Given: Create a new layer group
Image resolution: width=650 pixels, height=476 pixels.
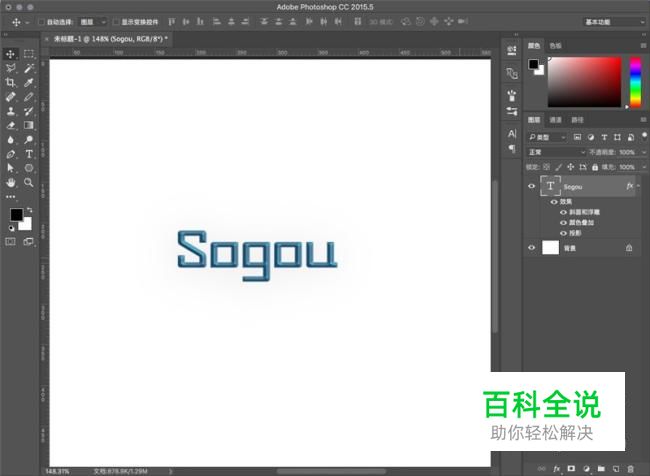Looking at the screenshot, I should point(601,469).
